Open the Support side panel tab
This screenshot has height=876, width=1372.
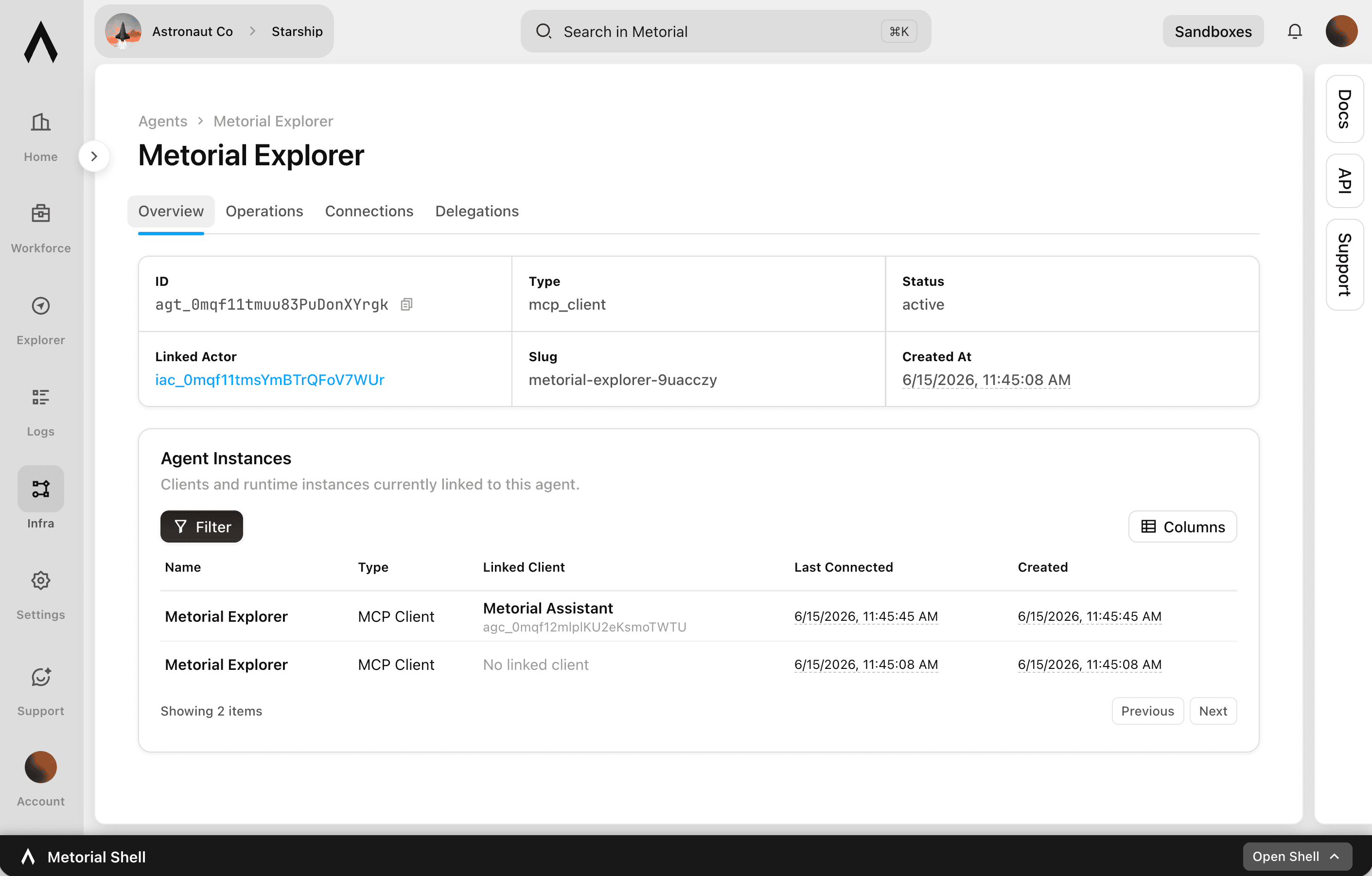[x=1344, y=264]
